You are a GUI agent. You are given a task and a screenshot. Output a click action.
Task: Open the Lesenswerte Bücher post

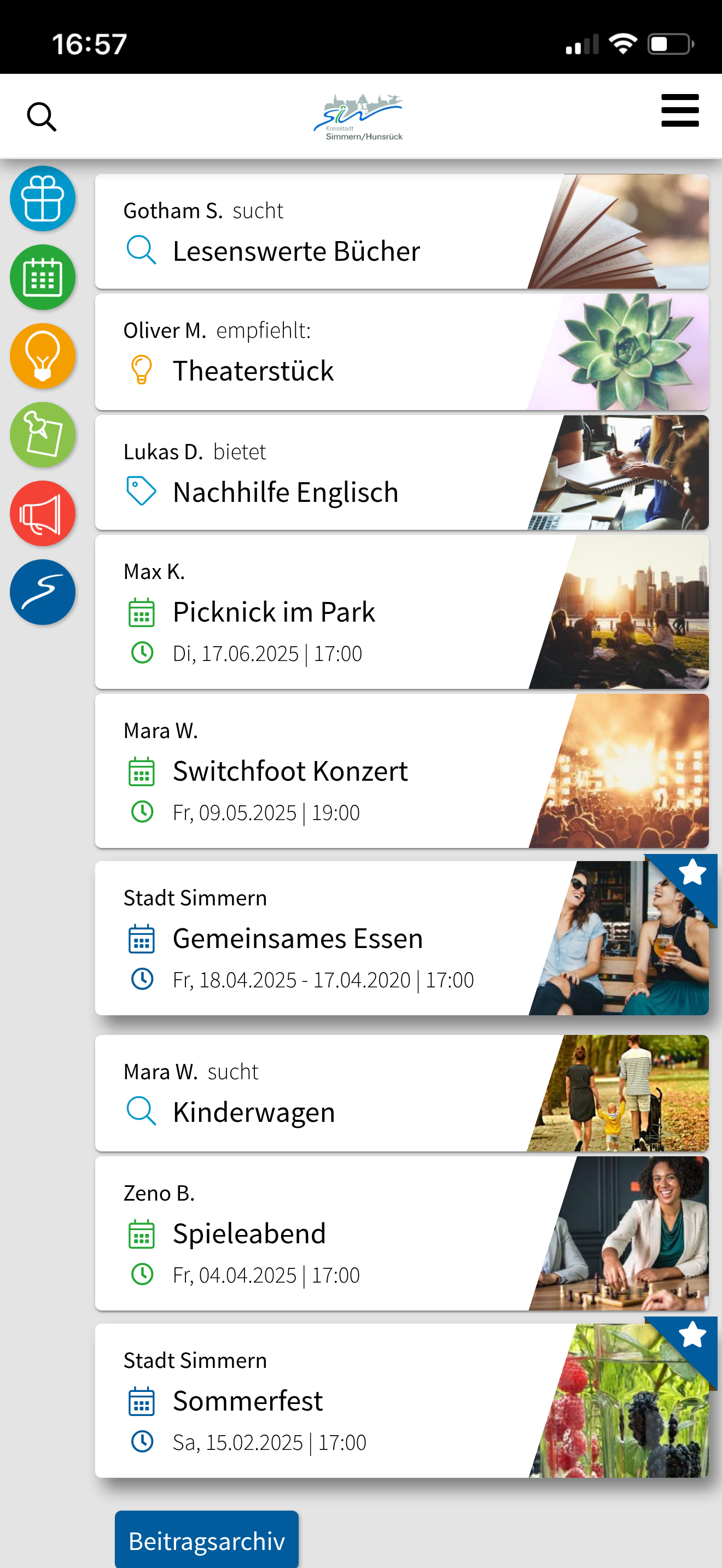[x=402, y=231]
